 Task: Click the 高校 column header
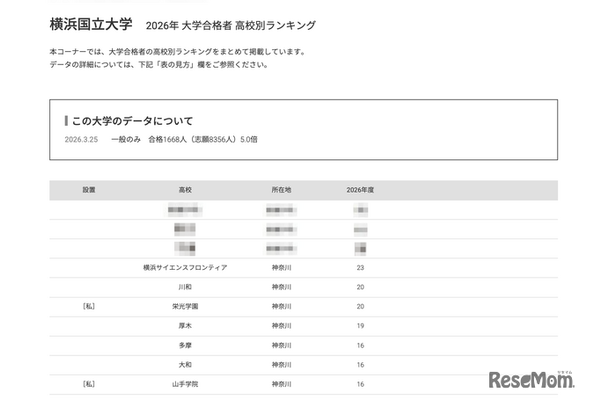click(x=185, y=190)
